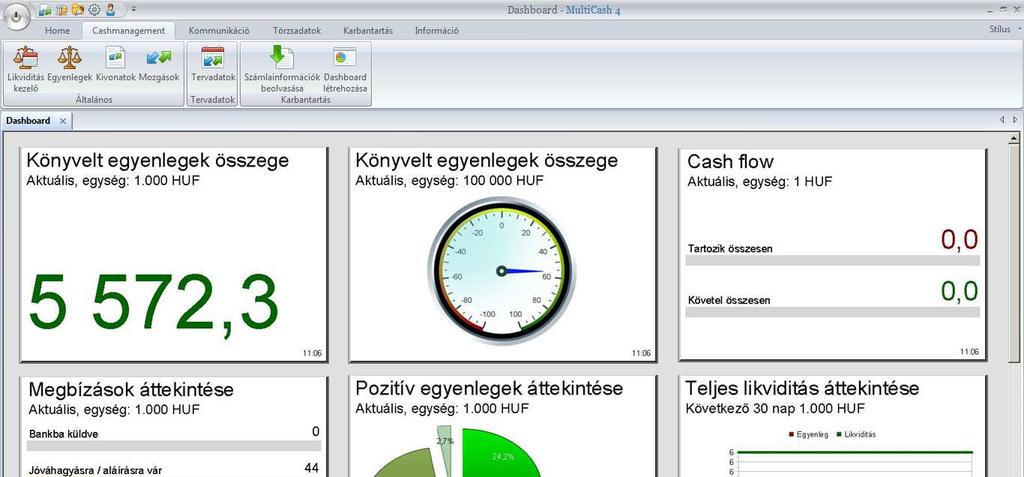
Task: Close the Dashboard document tab
Action: pyautogui.click(x=63, y=121)
